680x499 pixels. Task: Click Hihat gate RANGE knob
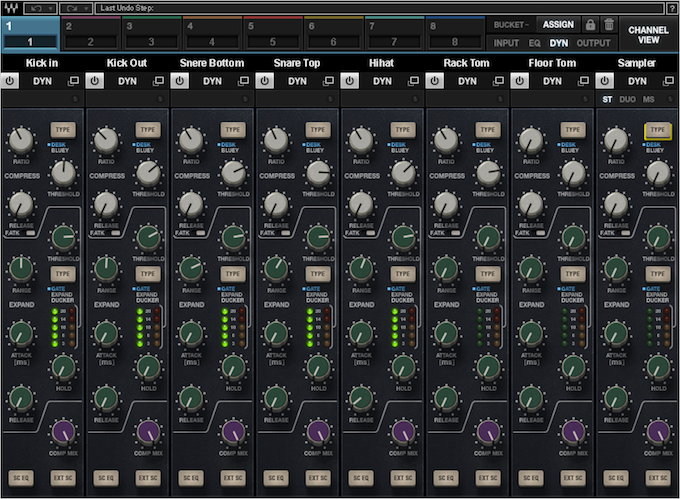[x=361, y=269]
